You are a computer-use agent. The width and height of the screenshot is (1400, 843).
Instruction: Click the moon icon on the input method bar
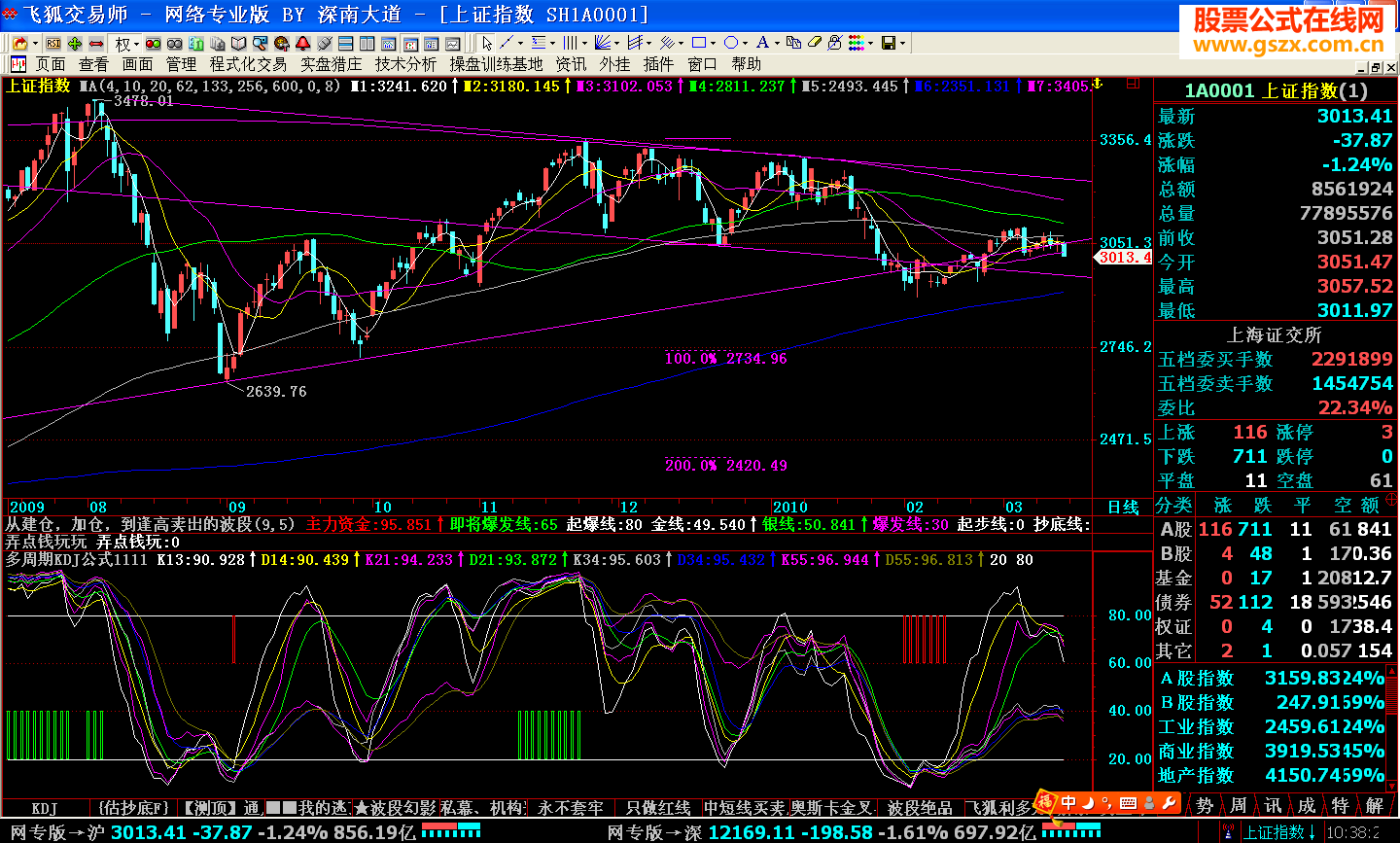(1088, 803)
